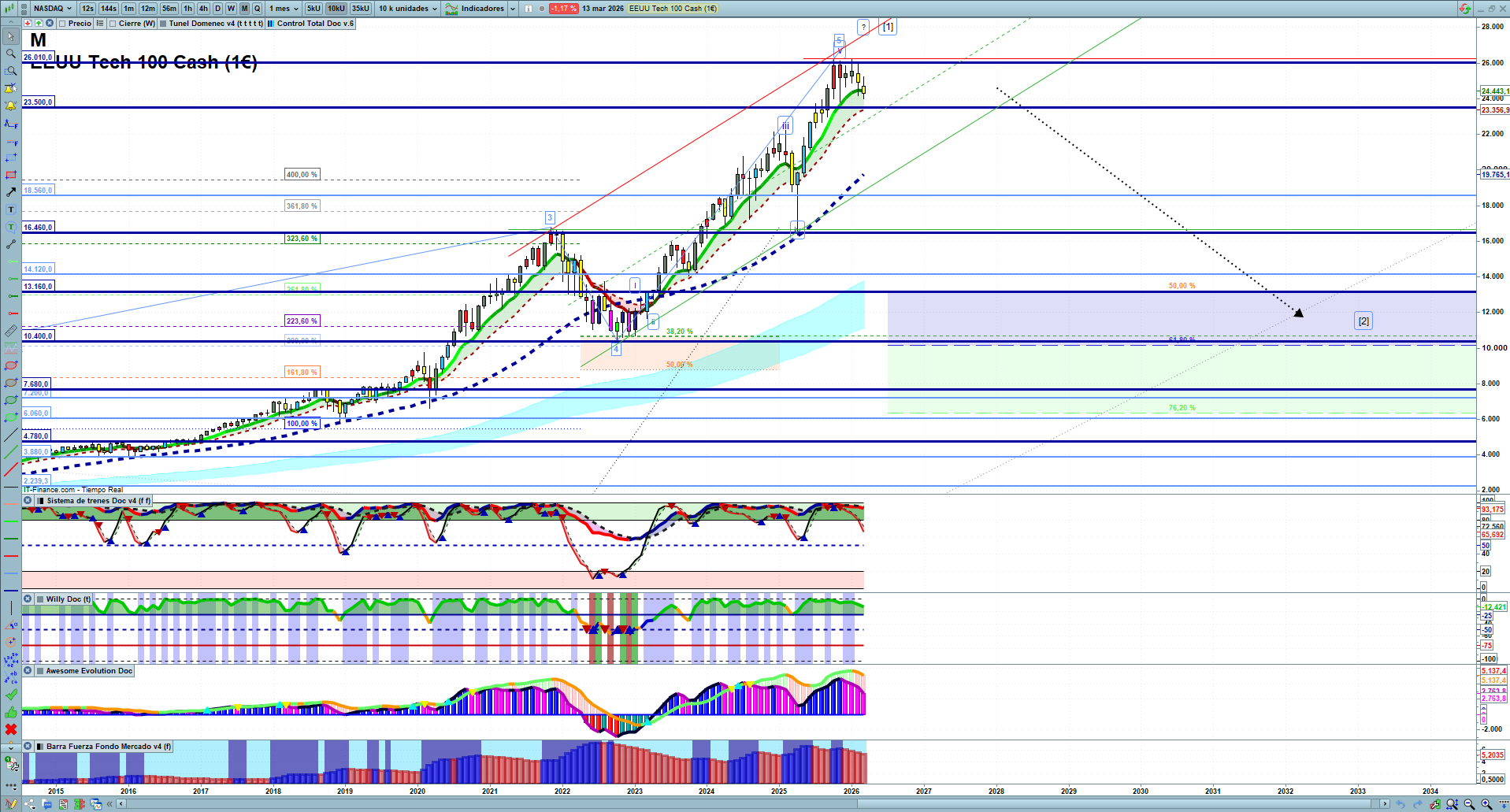The width and height of the screenshot is (1510, 812).
Task: Click the horizontal time scrollbar thumb
Action: [1119, 804]
